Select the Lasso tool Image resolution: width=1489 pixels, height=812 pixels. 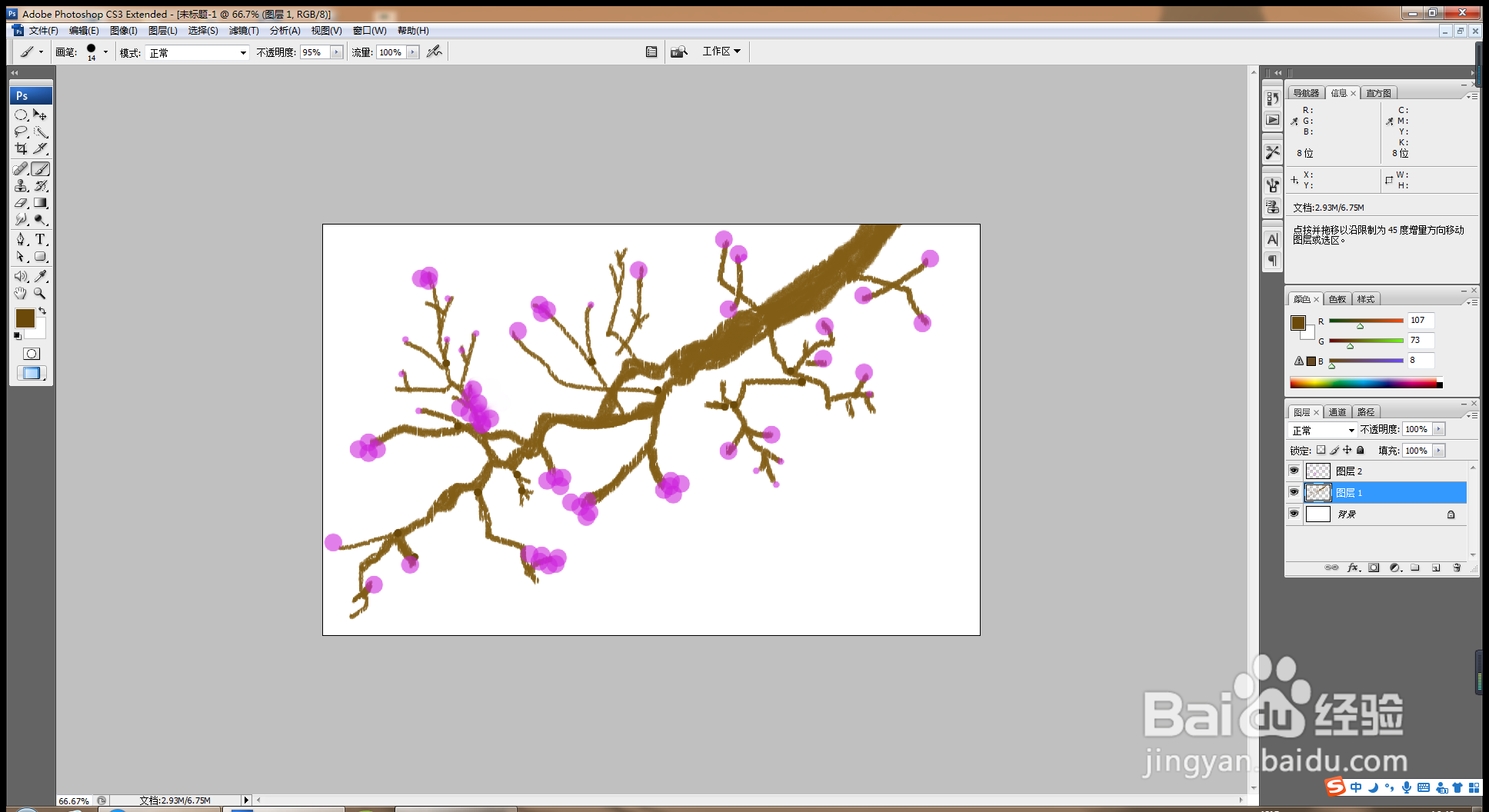tap(21, 131)
